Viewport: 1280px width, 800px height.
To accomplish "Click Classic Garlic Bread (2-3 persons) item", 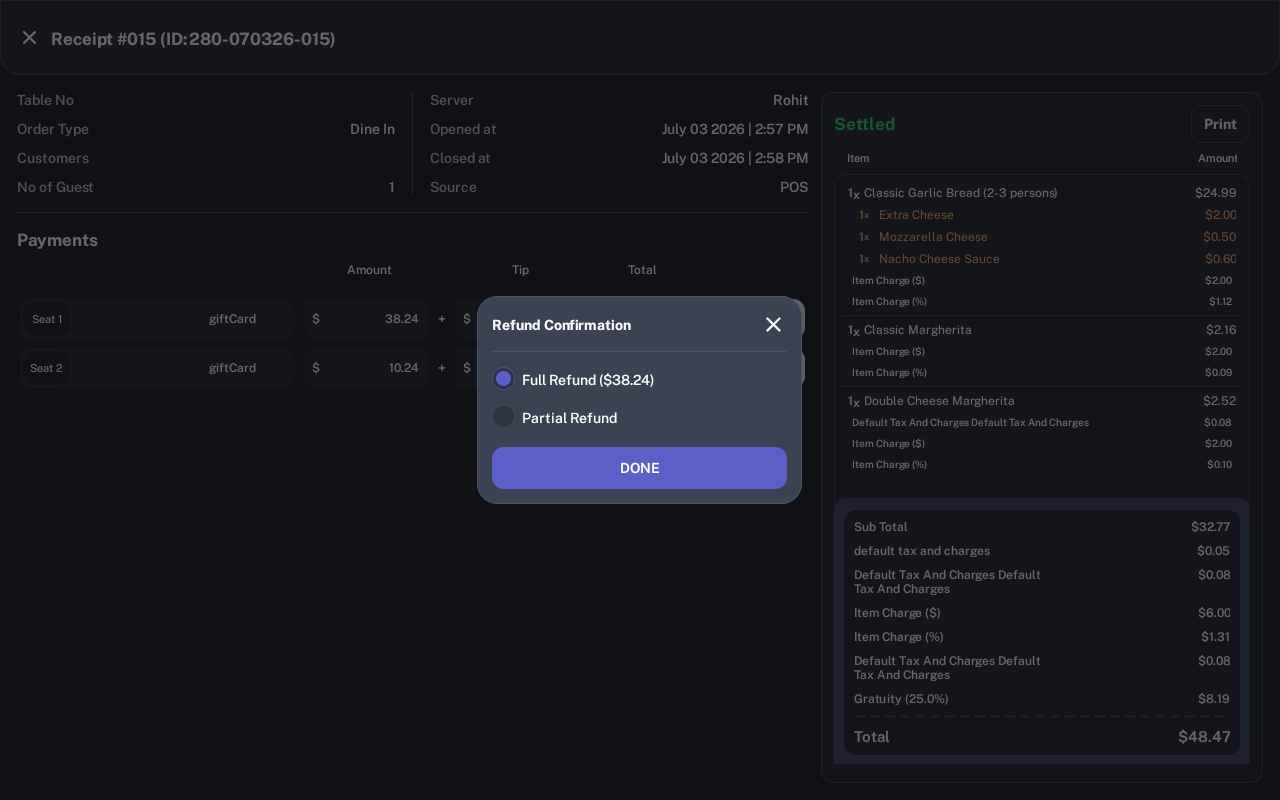I will (x=960, y=193).
